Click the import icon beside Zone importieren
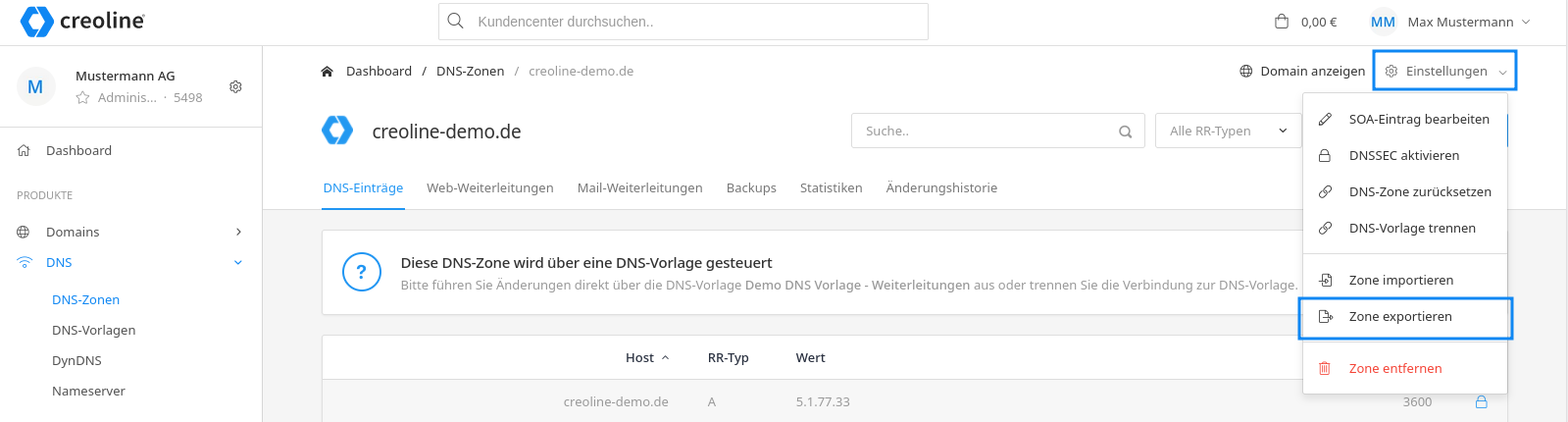 click(1325, 280)
